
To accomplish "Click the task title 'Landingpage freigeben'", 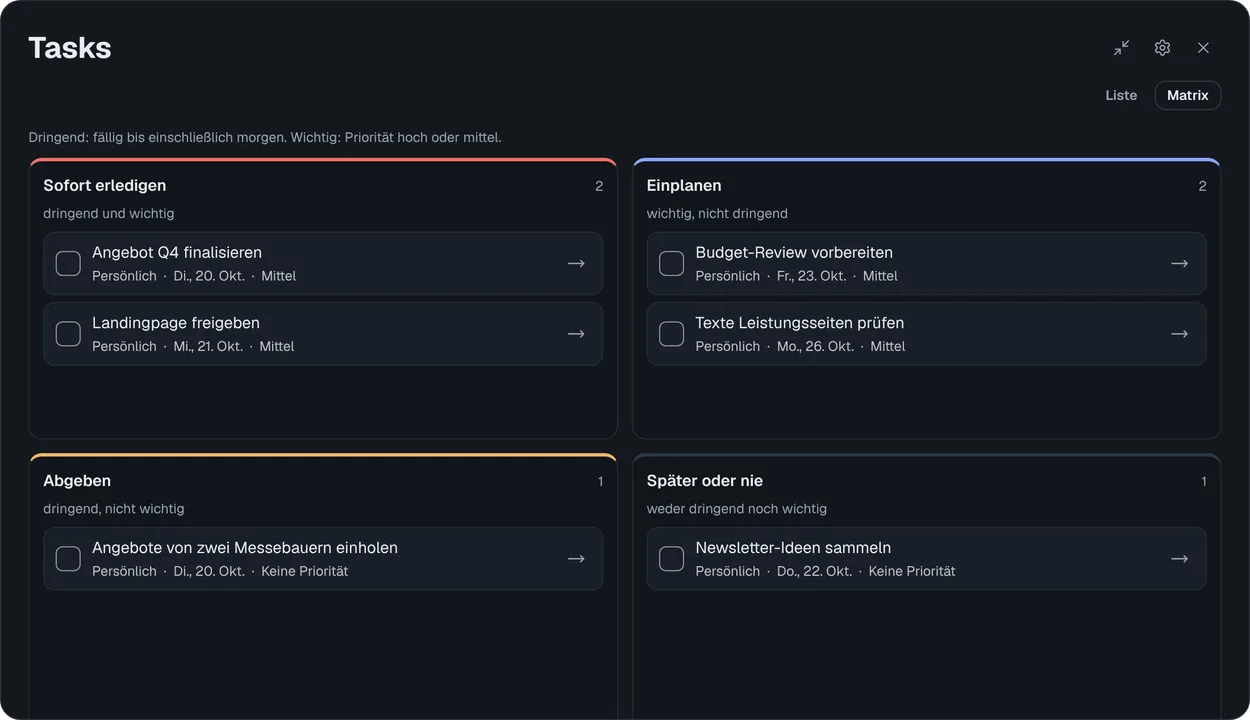I will tap(176, 323).
